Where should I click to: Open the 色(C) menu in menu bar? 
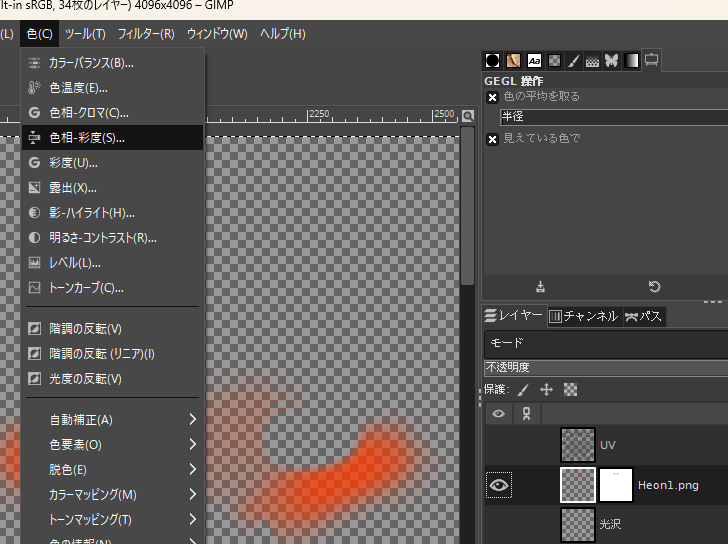click(x=39, y=33)
